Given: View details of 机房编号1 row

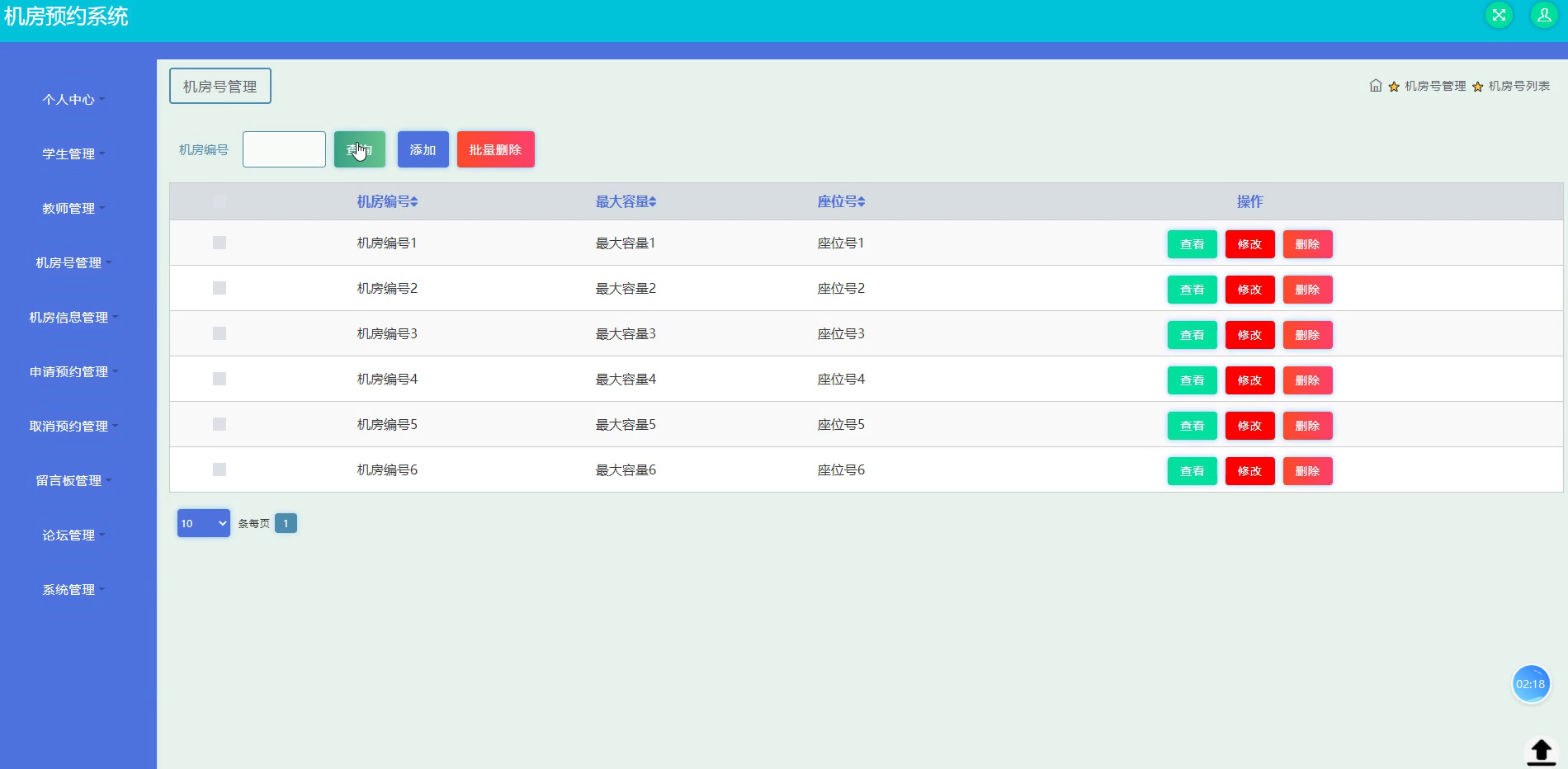Looking at the screenshot, I should coord(1193,244).
